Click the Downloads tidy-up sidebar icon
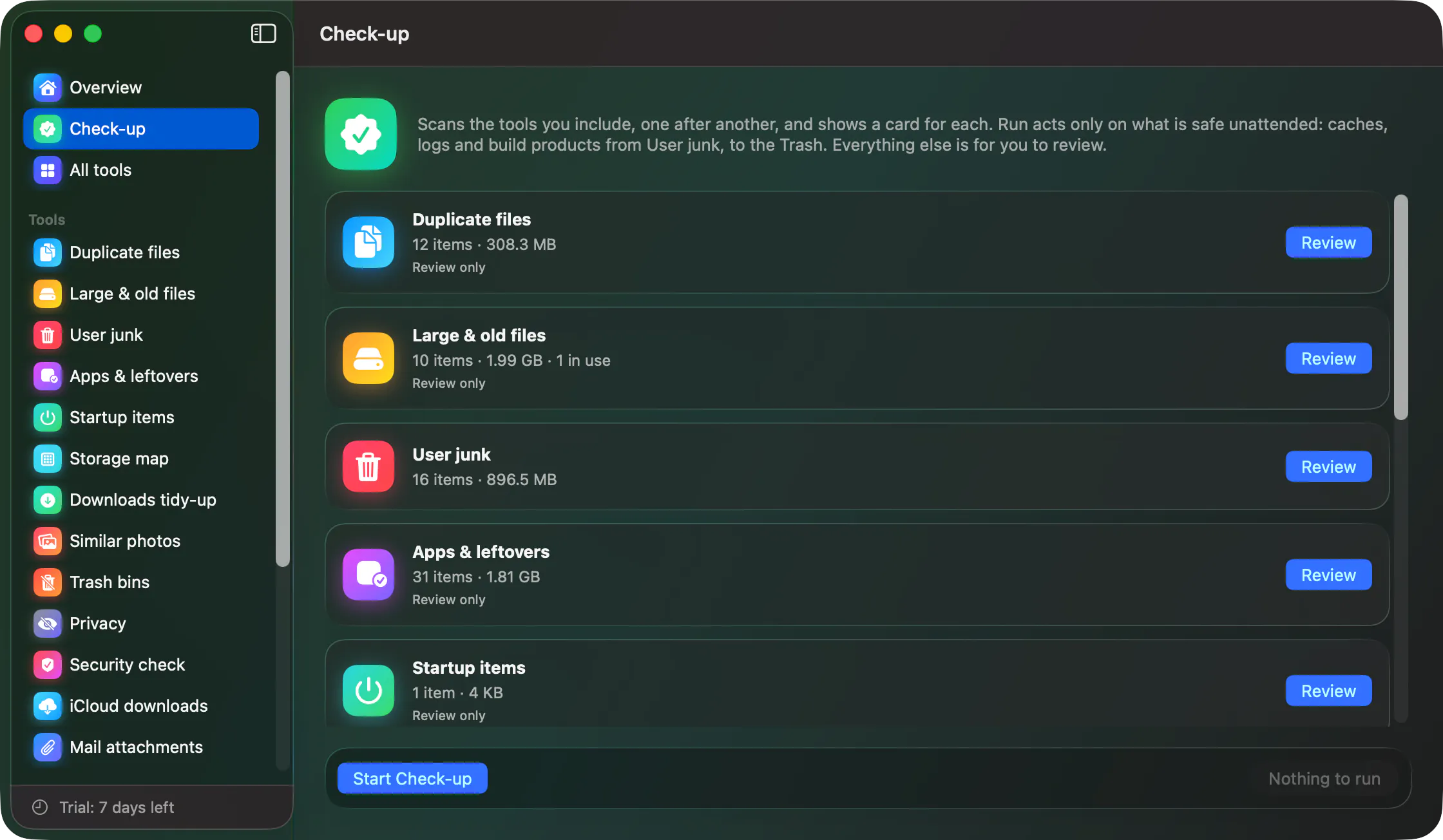Image resolution: width=1443 pixels, height=840 pixels. pyautogui.click(x=48, y=500)
